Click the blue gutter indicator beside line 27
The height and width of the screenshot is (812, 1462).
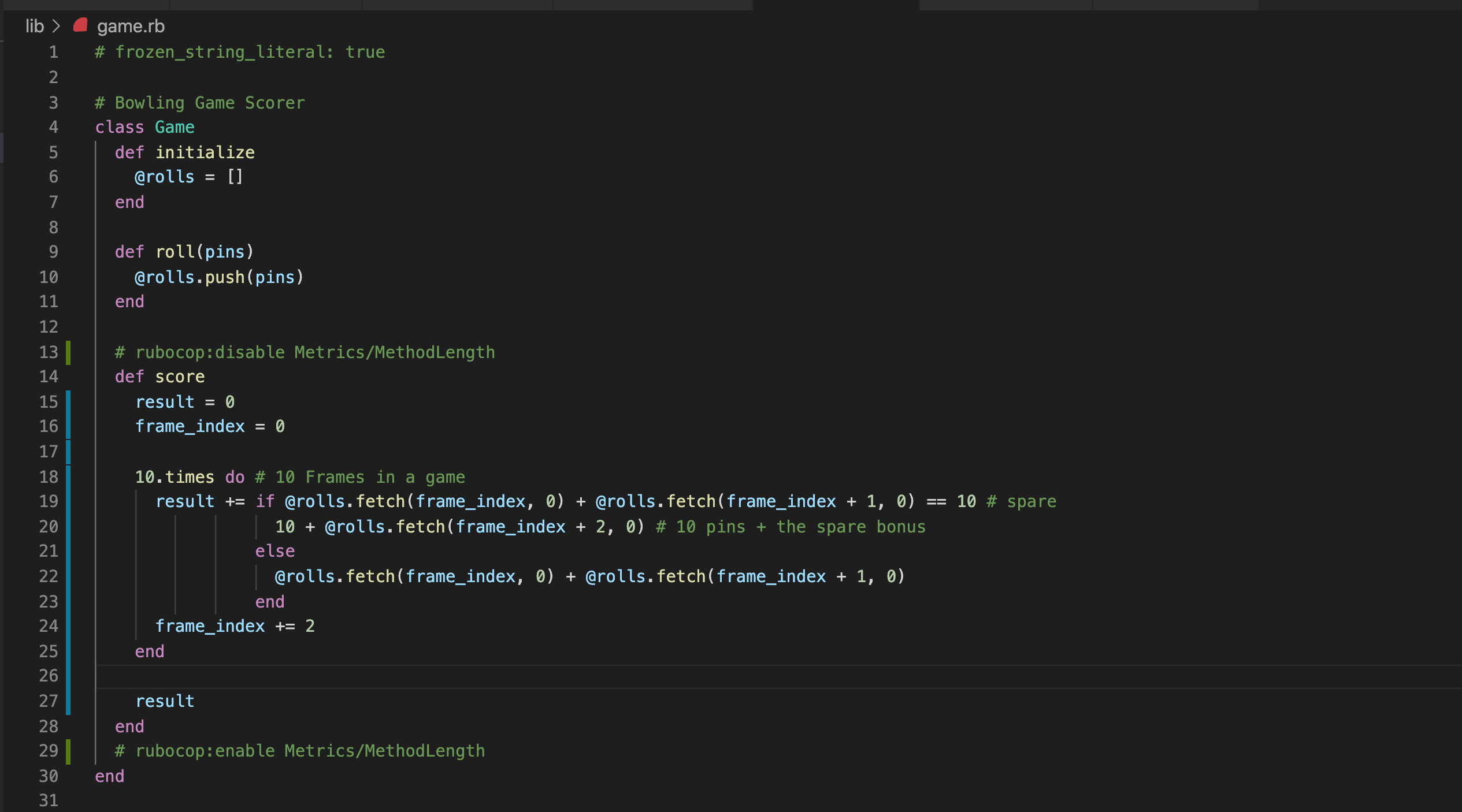[69, 701]
